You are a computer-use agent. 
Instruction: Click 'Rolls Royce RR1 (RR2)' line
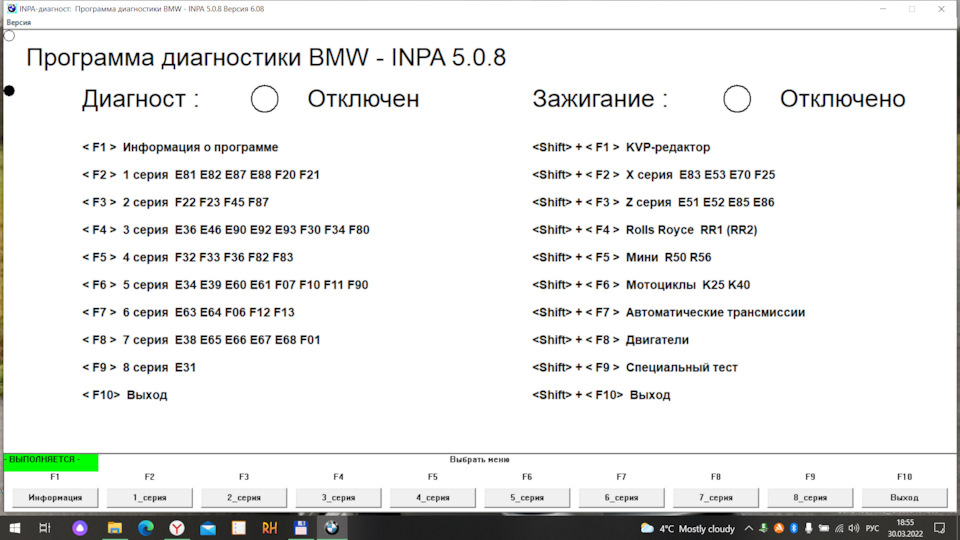click(x=645, y=230)
